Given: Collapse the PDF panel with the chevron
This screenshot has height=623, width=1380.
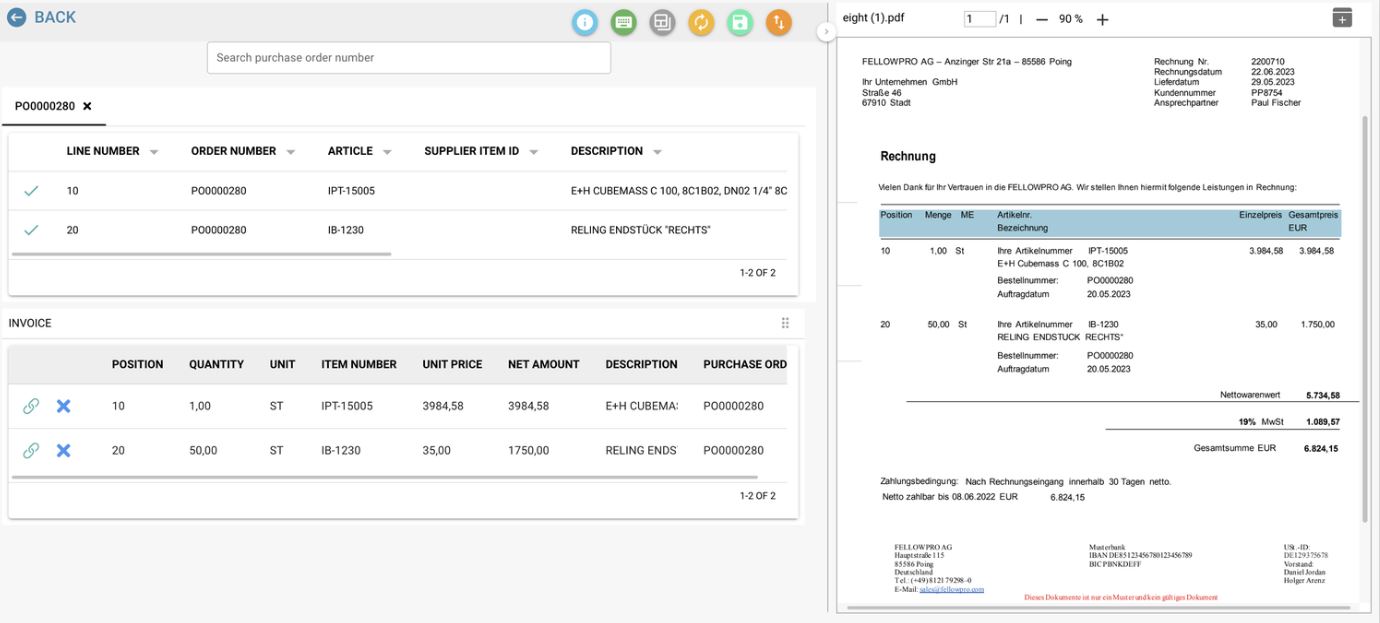Looking at the screenshot, I should coord(826,33).
